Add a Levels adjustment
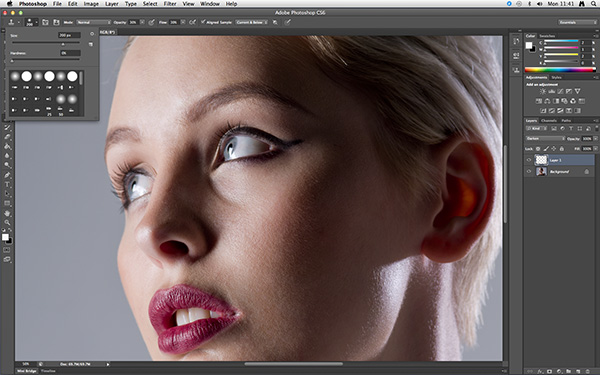Viewport: 600px width, 375px height. click(551, 91)
